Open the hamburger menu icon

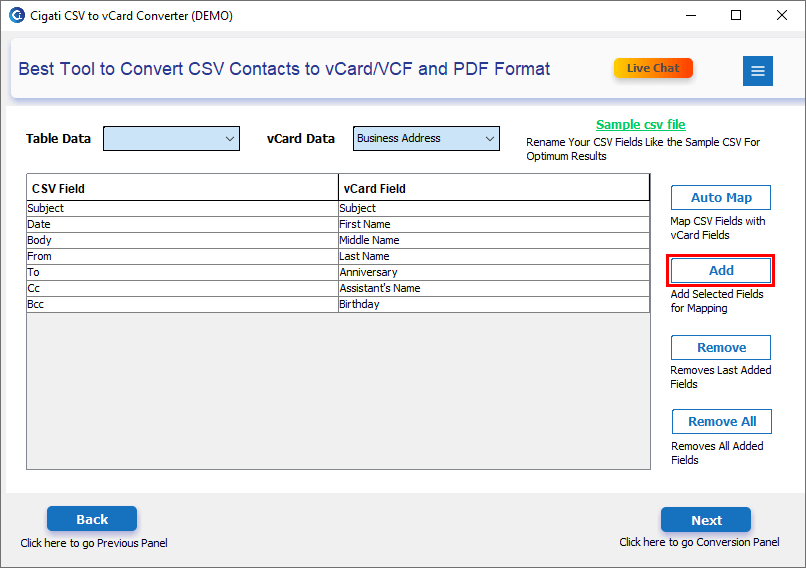[x=757, y=71]
